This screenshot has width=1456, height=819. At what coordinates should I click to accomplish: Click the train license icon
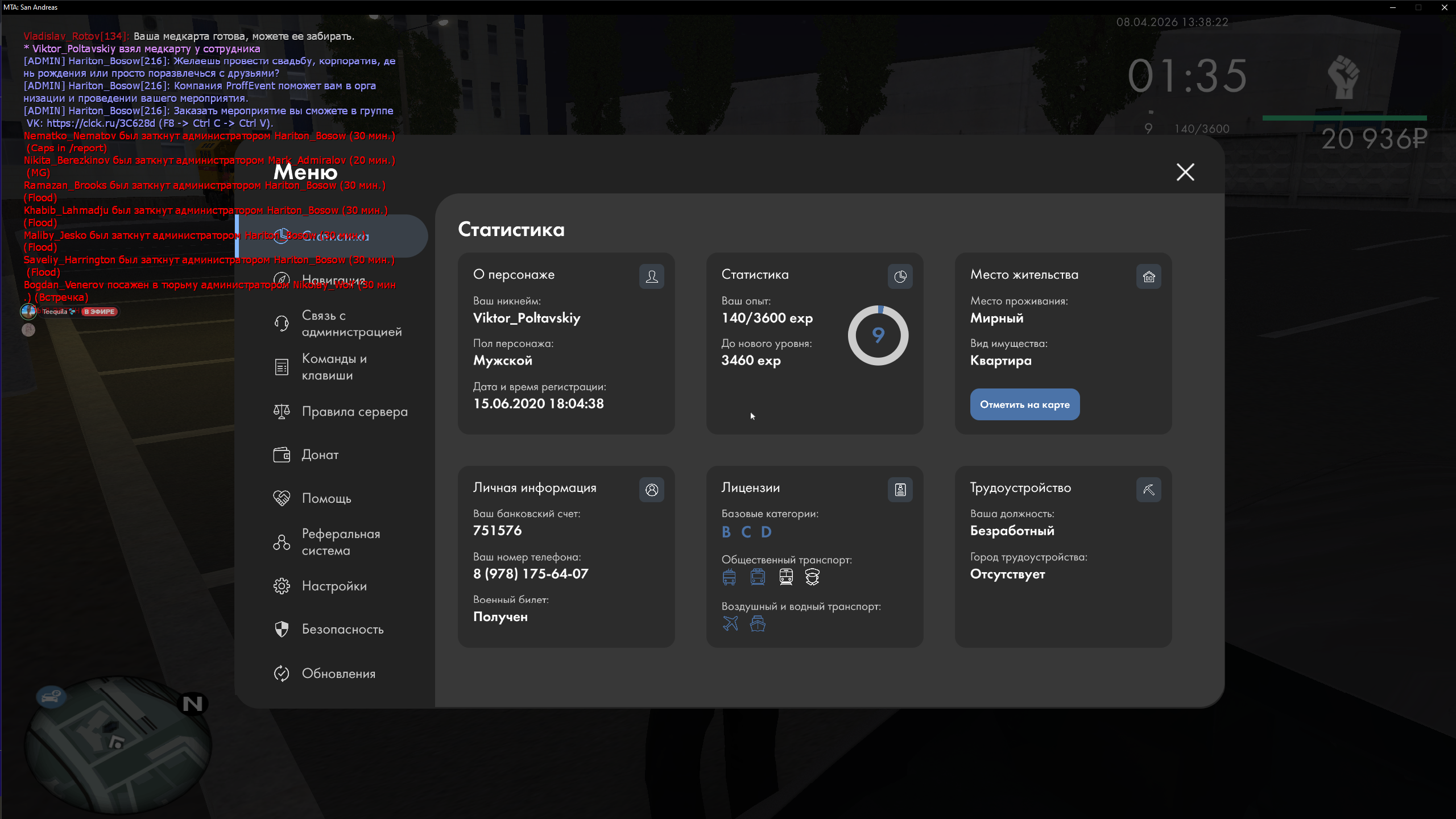786,577
